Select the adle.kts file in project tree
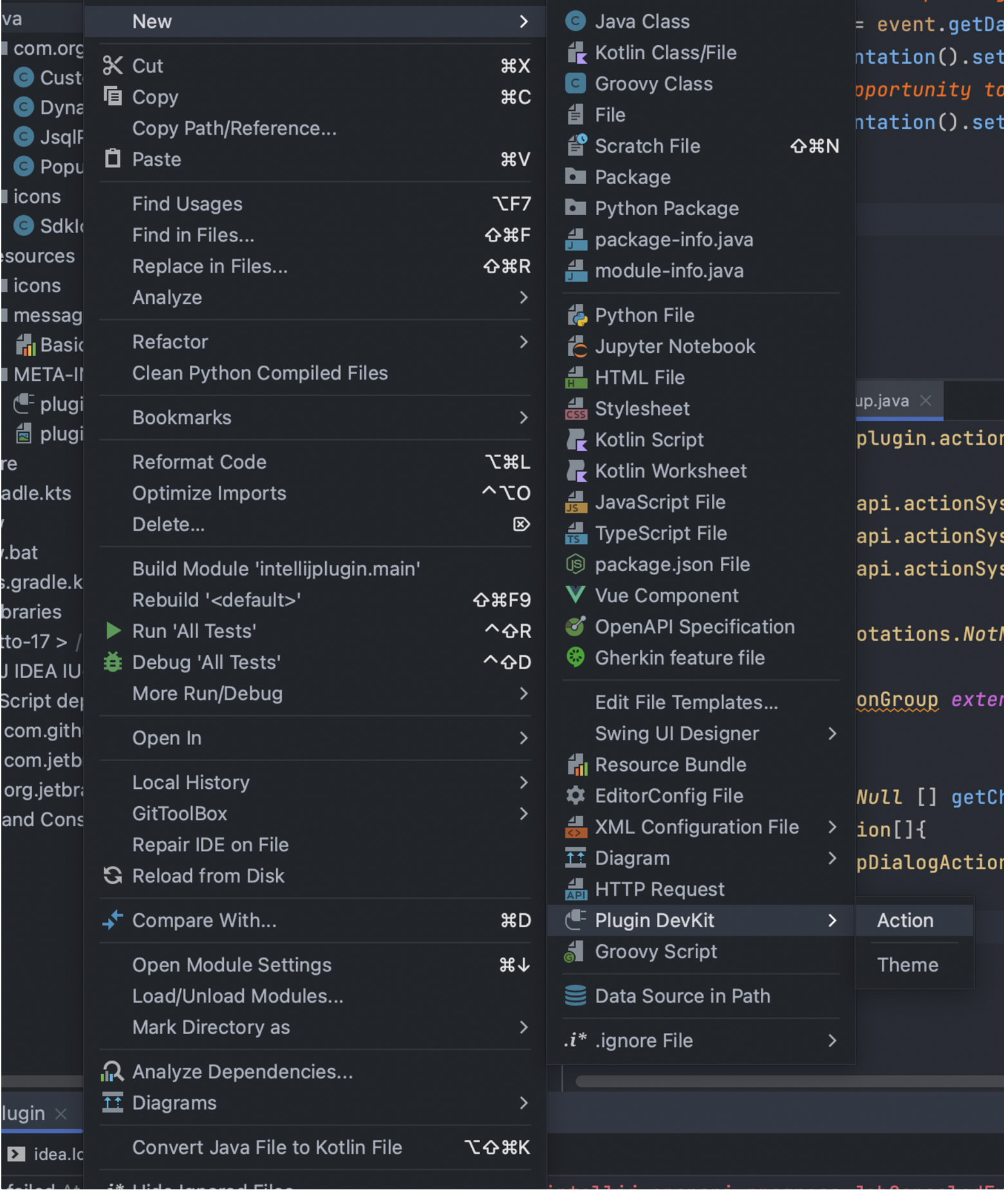Screen dimensions: 1008x1190 (37, 493)
